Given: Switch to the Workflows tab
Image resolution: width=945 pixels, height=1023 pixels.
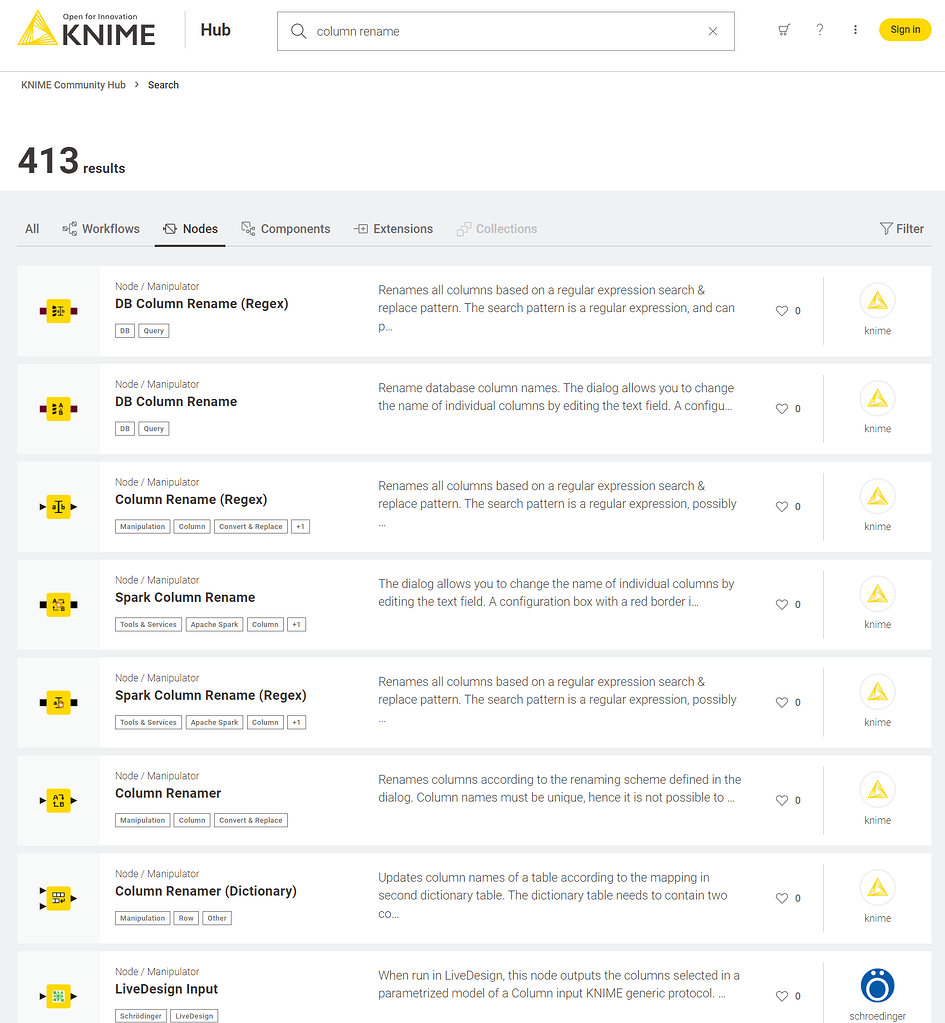Looking at the screenshot, I should coord(100,228).
